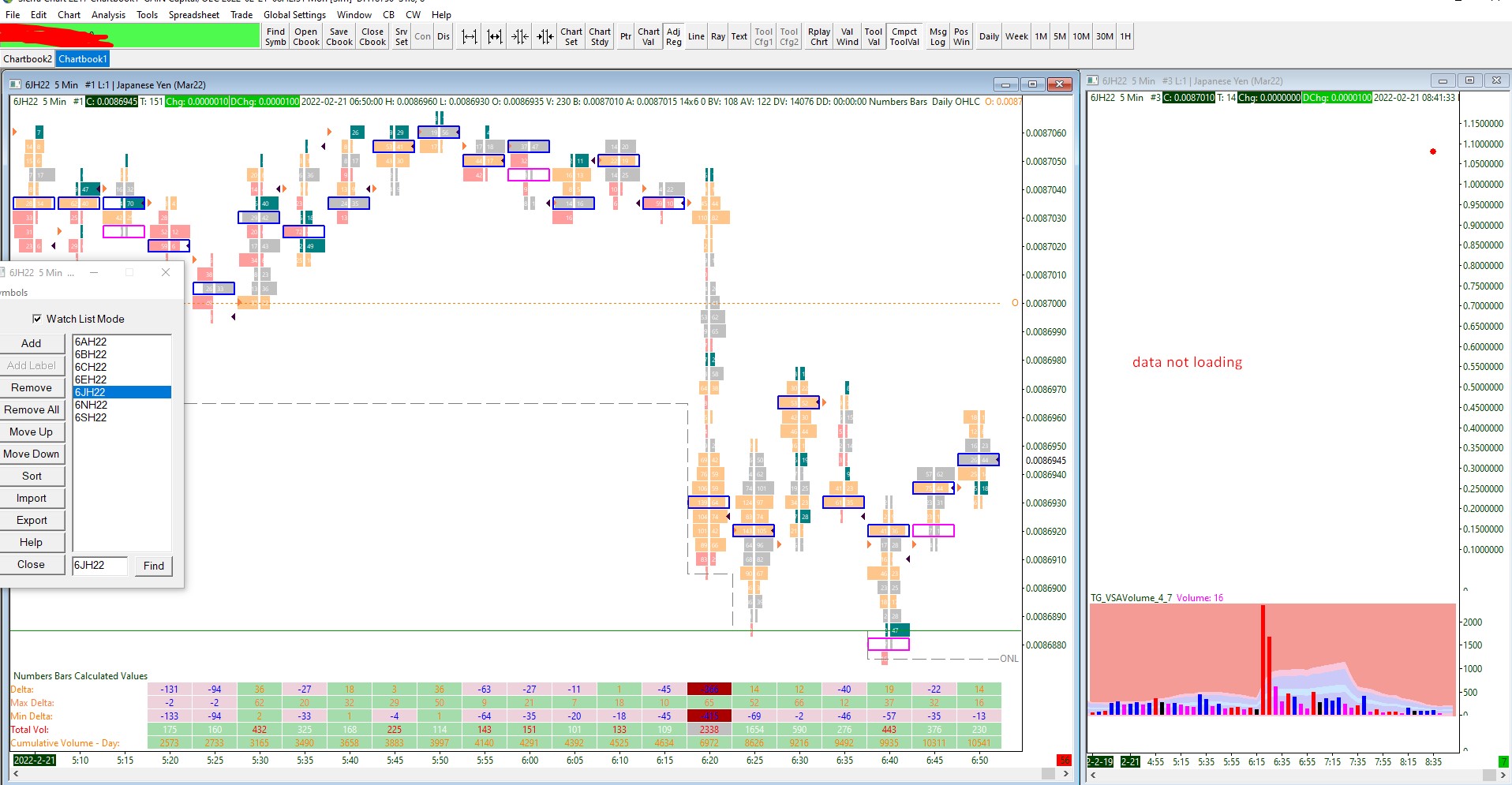This screenshot has height=785, width=1512.
Task: Set chart period to 30M
Action: (1105, 36)
